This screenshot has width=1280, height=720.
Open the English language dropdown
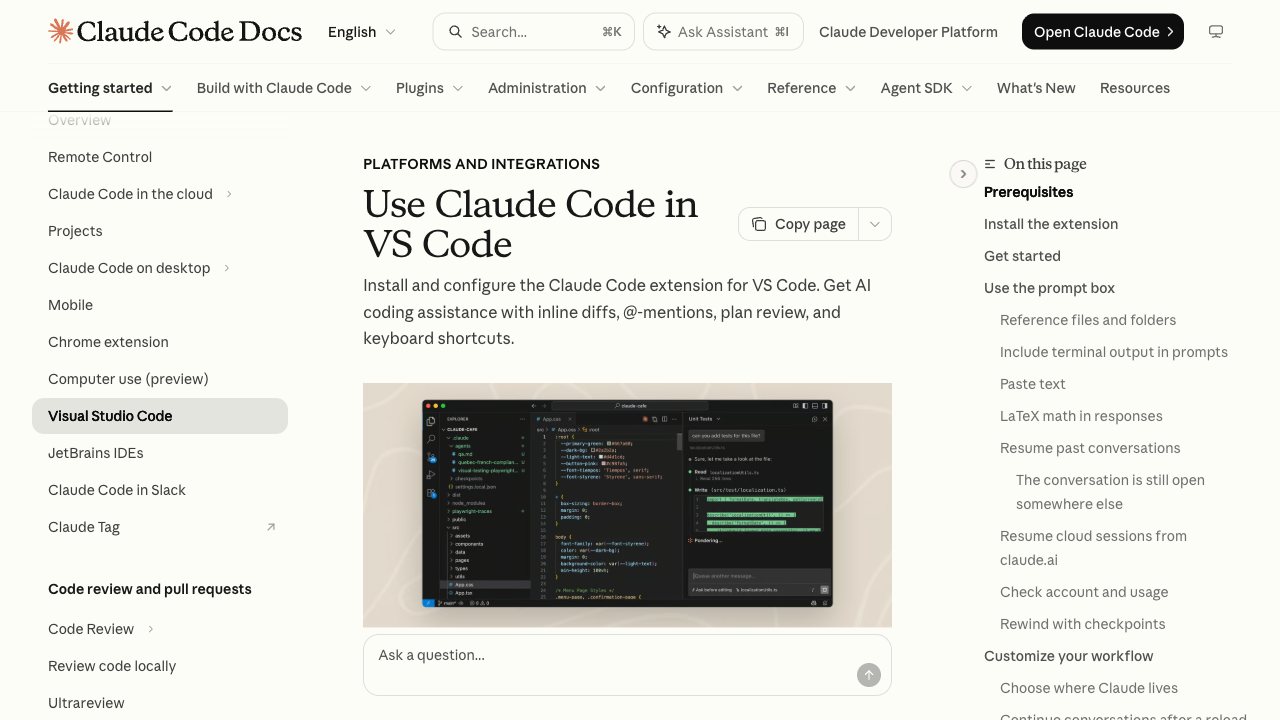pos(362,32)
